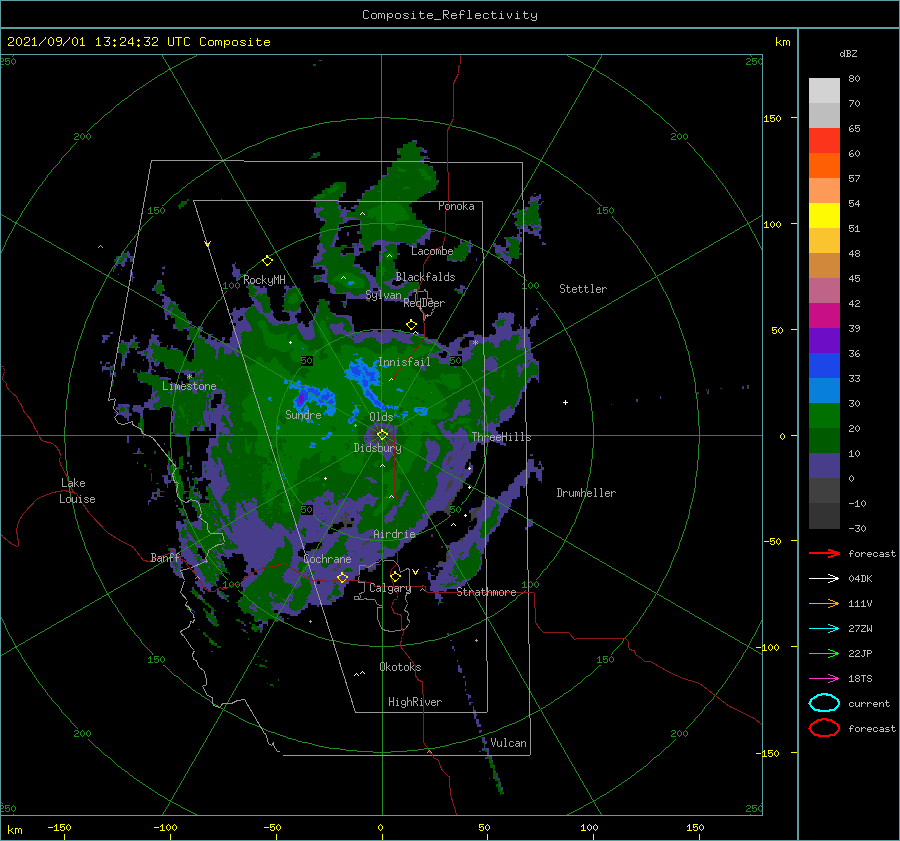Click the Lake Louise label
Image resolution: width=900 pixels, height=841 pixels.
pyautogui.click(x=77, y=491)
